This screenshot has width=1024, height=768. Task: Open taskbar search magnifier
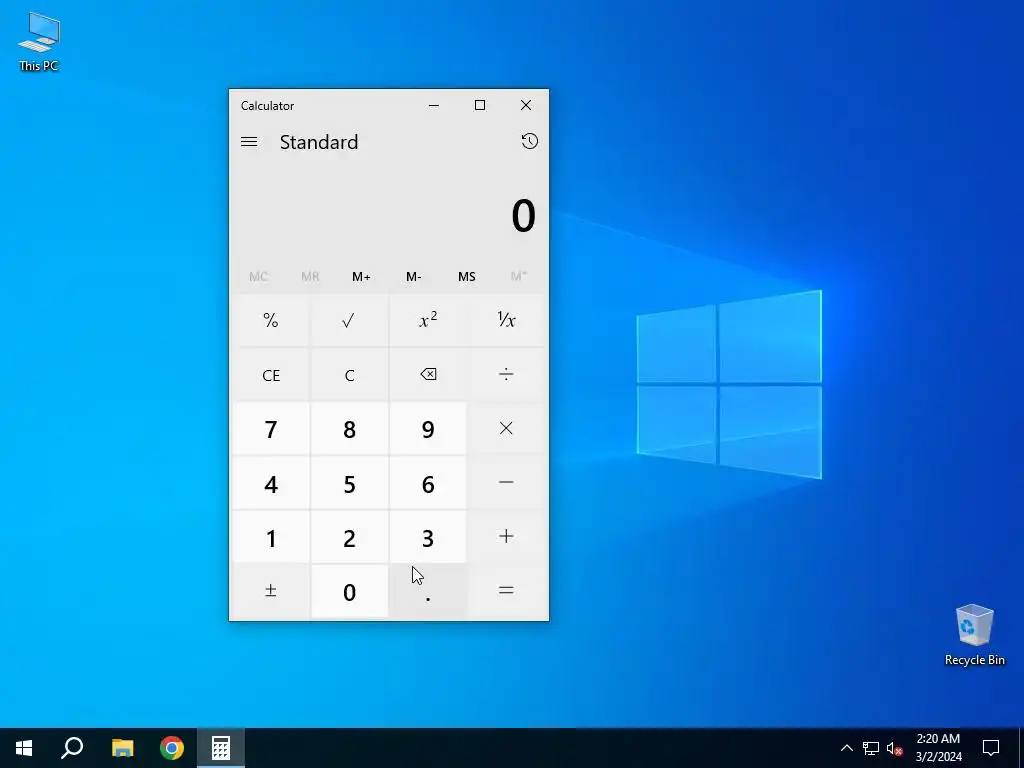[x=72, y=748]
